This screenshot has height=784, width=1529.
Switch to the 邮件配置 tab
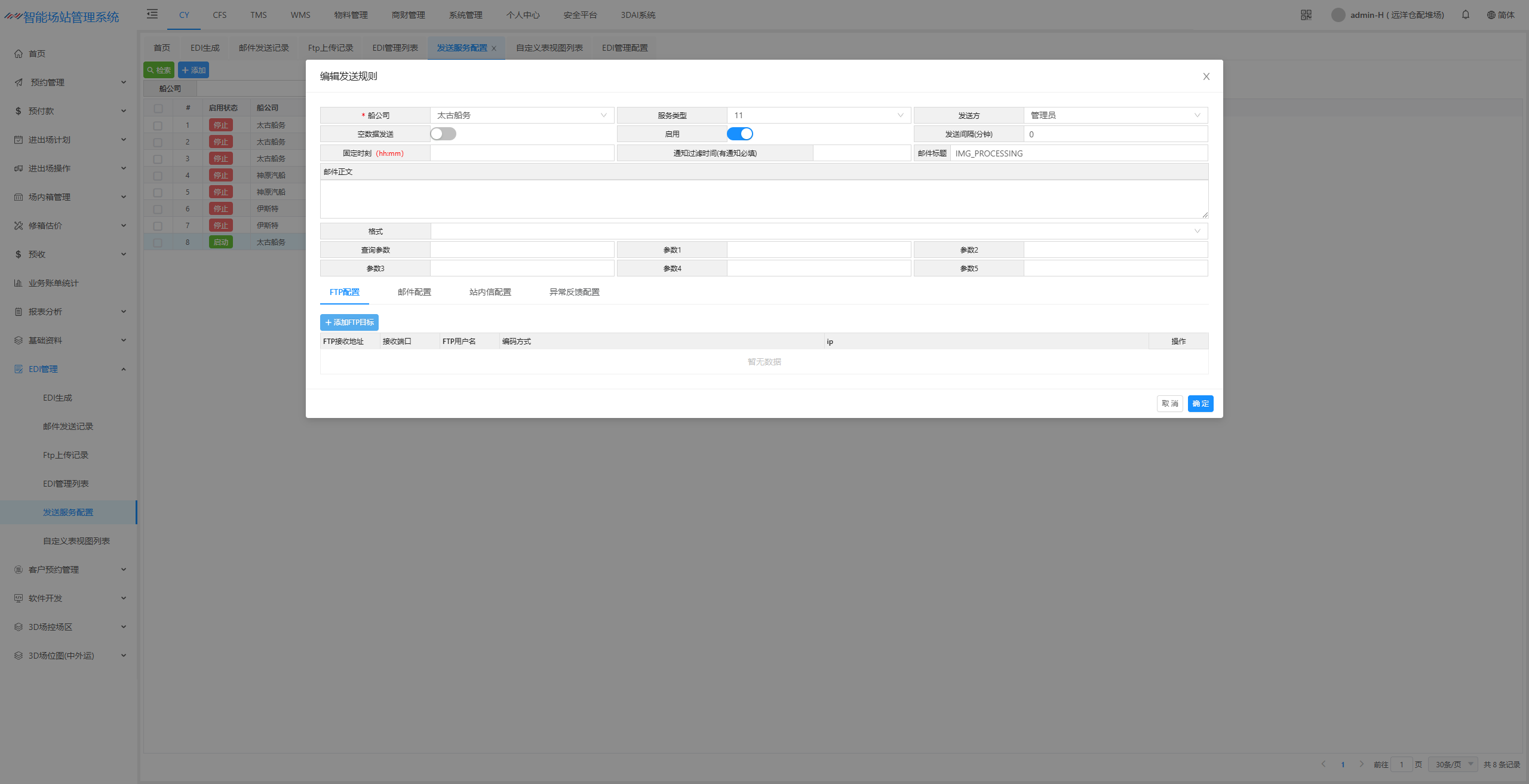coord(414,292)
